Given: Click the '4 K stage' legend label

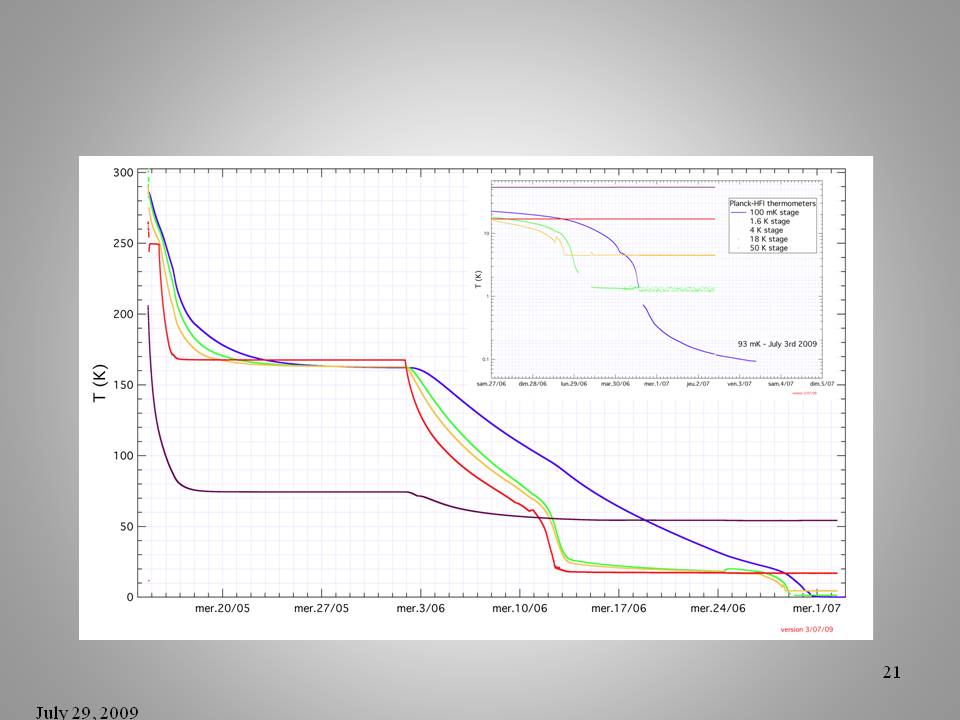Looking at the screenshot, I should tap(766, 231).
